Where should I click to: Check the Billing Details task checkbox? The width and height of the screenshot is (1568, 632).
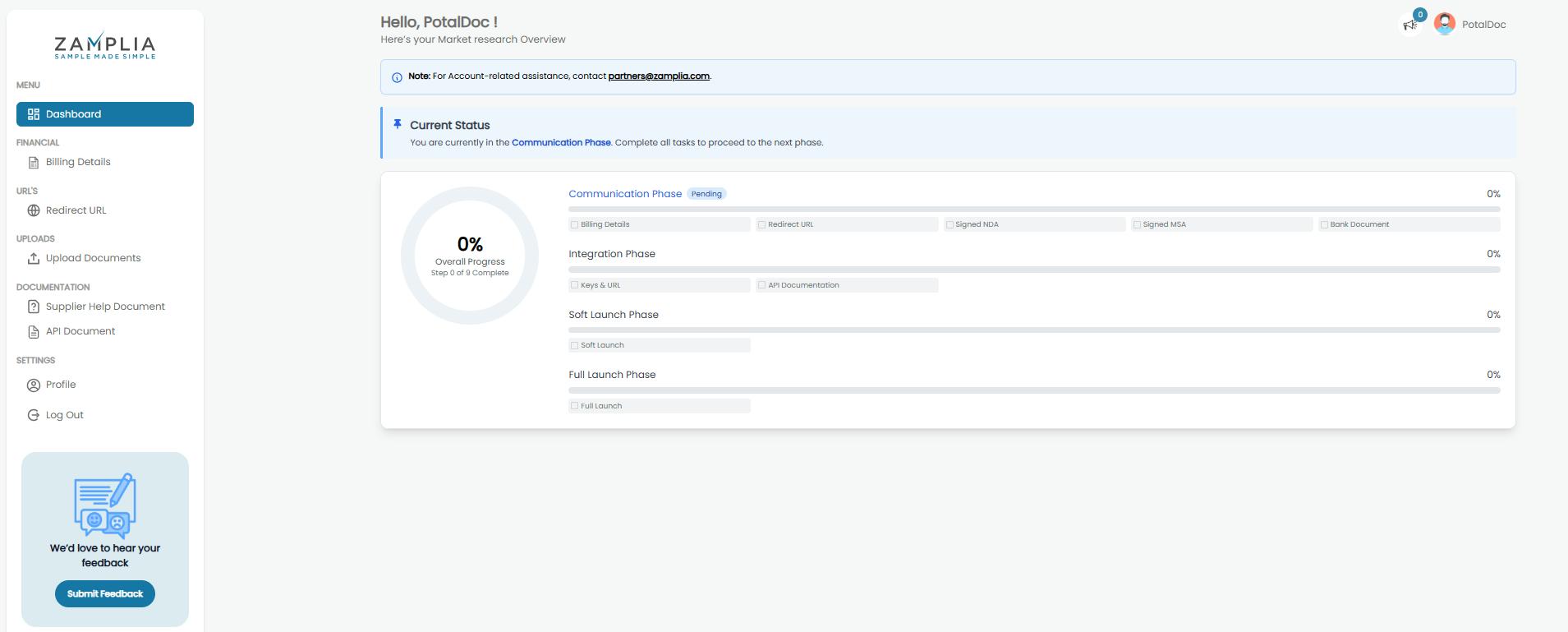click(574, 224)
